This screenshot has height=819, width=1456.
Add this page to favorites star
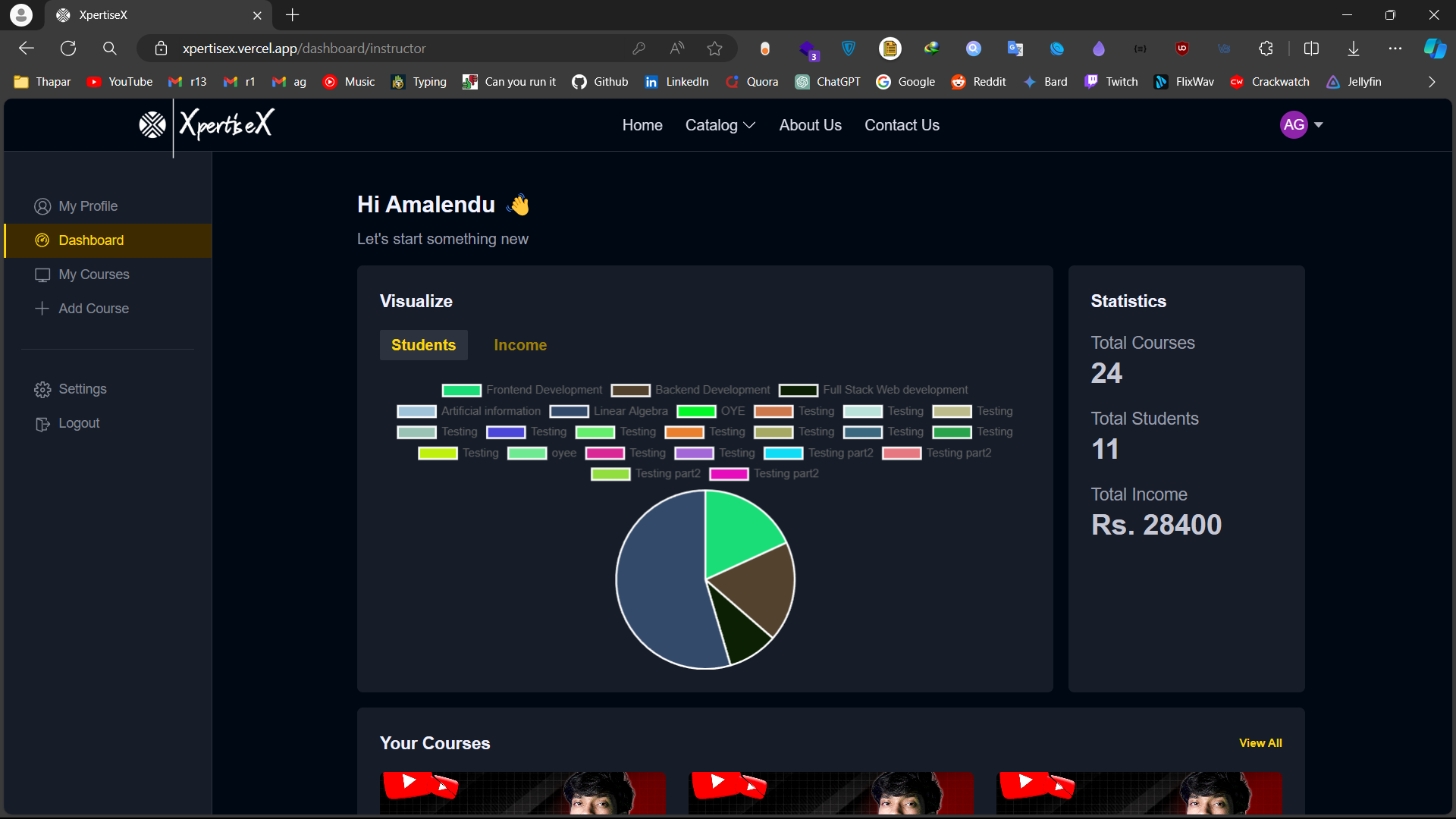tap(714, 49)
